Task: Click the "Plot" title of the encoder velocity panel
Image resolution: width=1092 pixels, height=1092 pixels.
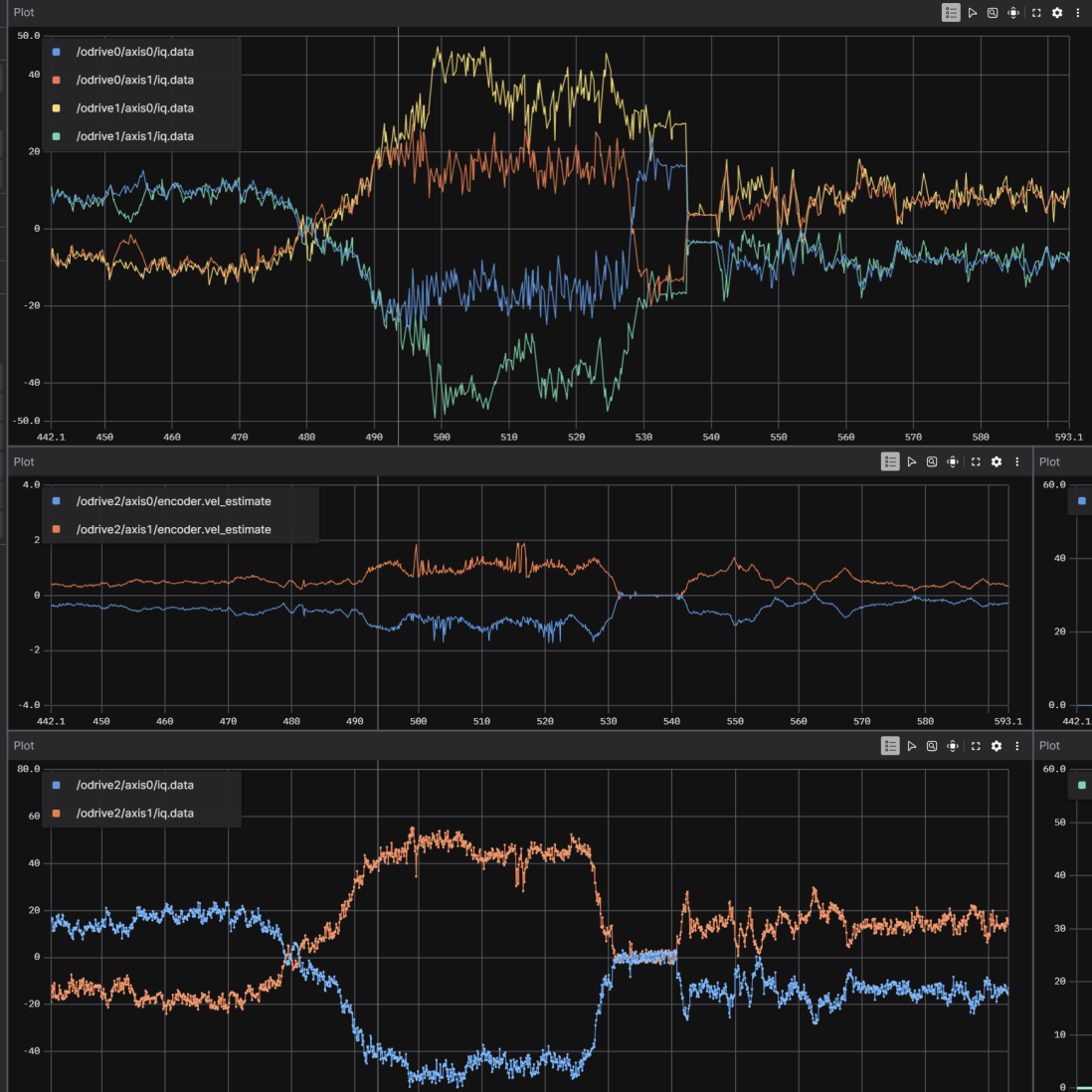Action: [24, 461]
